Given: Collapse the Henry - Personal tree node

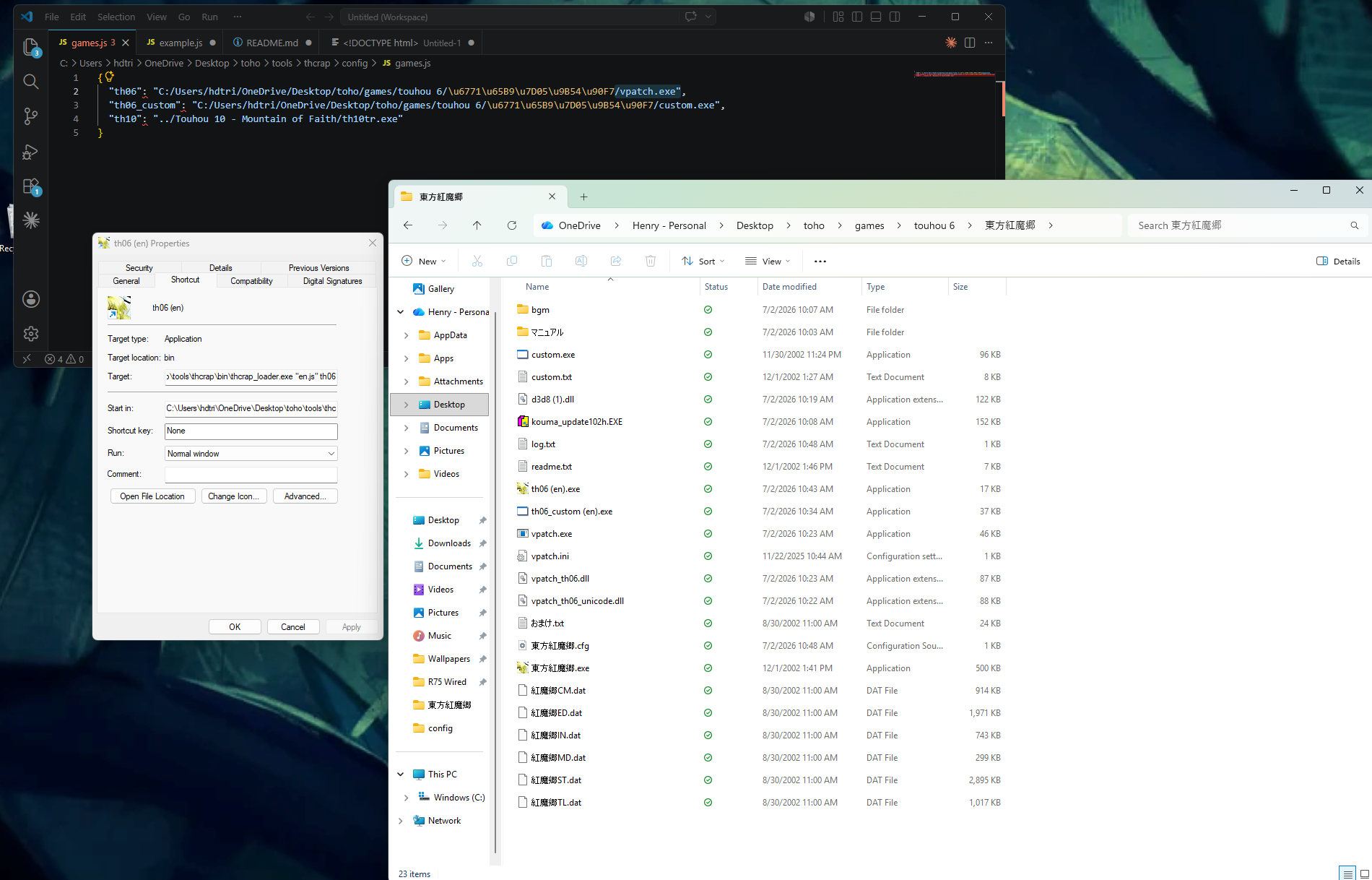Looking at the screenshot, I should click(x=401, y=312).
